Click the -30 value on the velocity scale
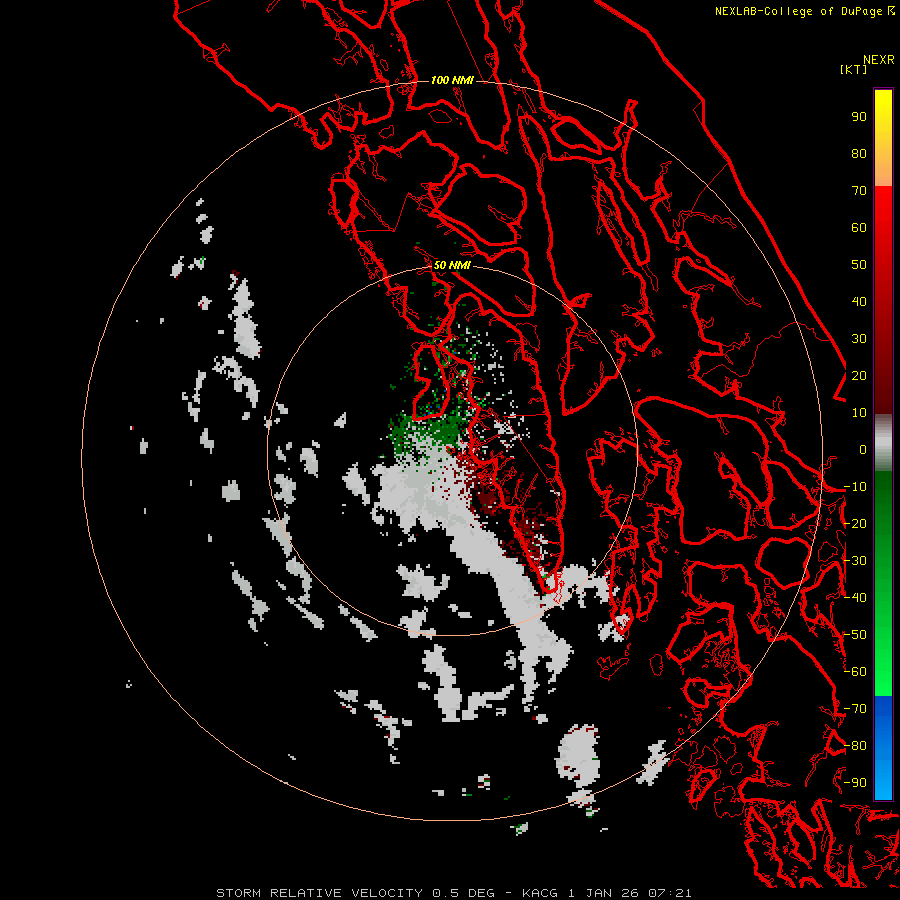The width and height of the screenshot is (900, 900). [855, 561]
